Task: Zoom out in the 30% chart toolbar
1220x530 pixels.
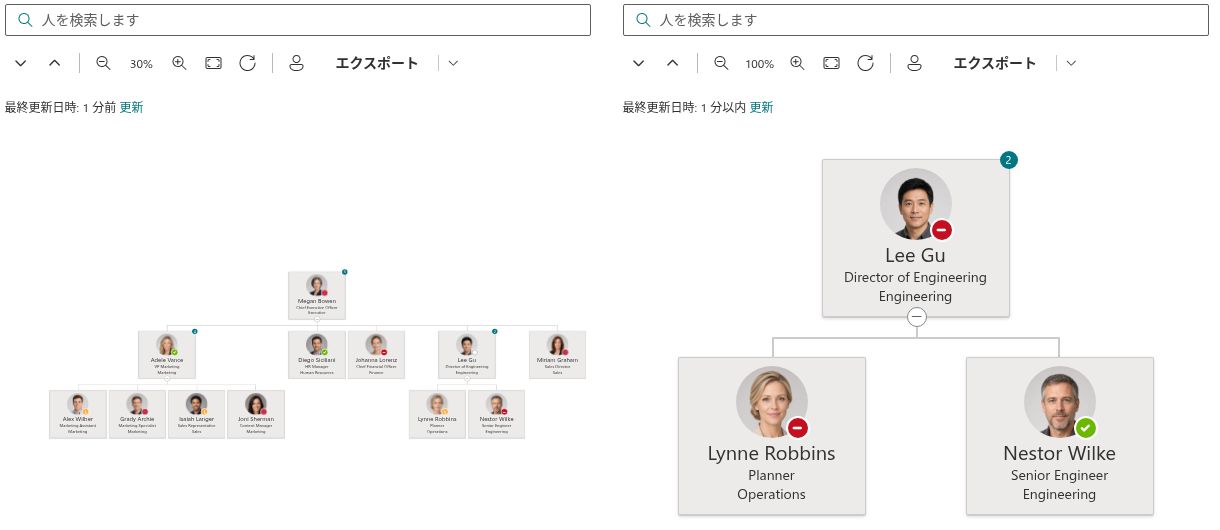Action: pyautogui.click(x=103, y=63)
